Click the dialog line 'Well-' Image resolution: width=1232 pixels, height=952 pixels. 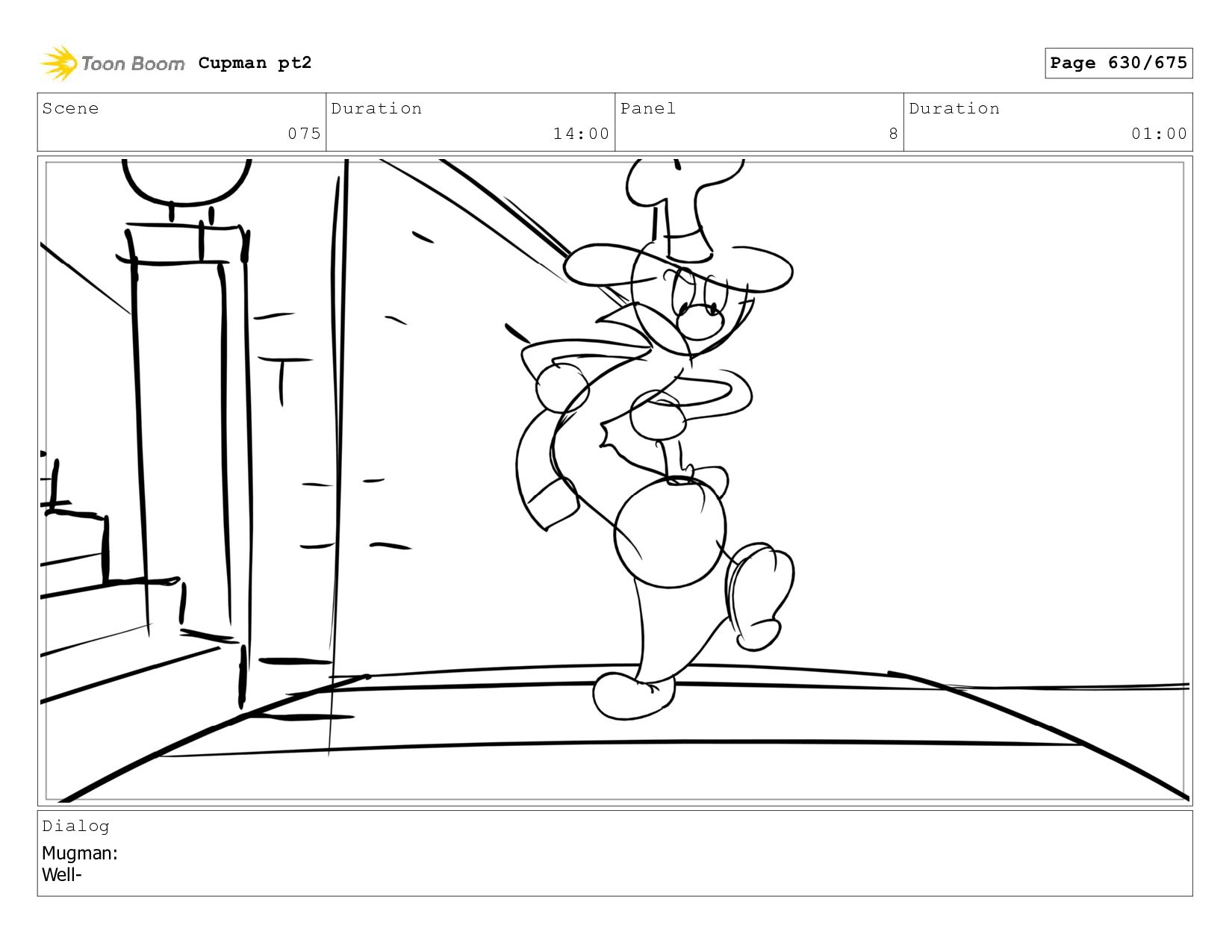[62, 874]
